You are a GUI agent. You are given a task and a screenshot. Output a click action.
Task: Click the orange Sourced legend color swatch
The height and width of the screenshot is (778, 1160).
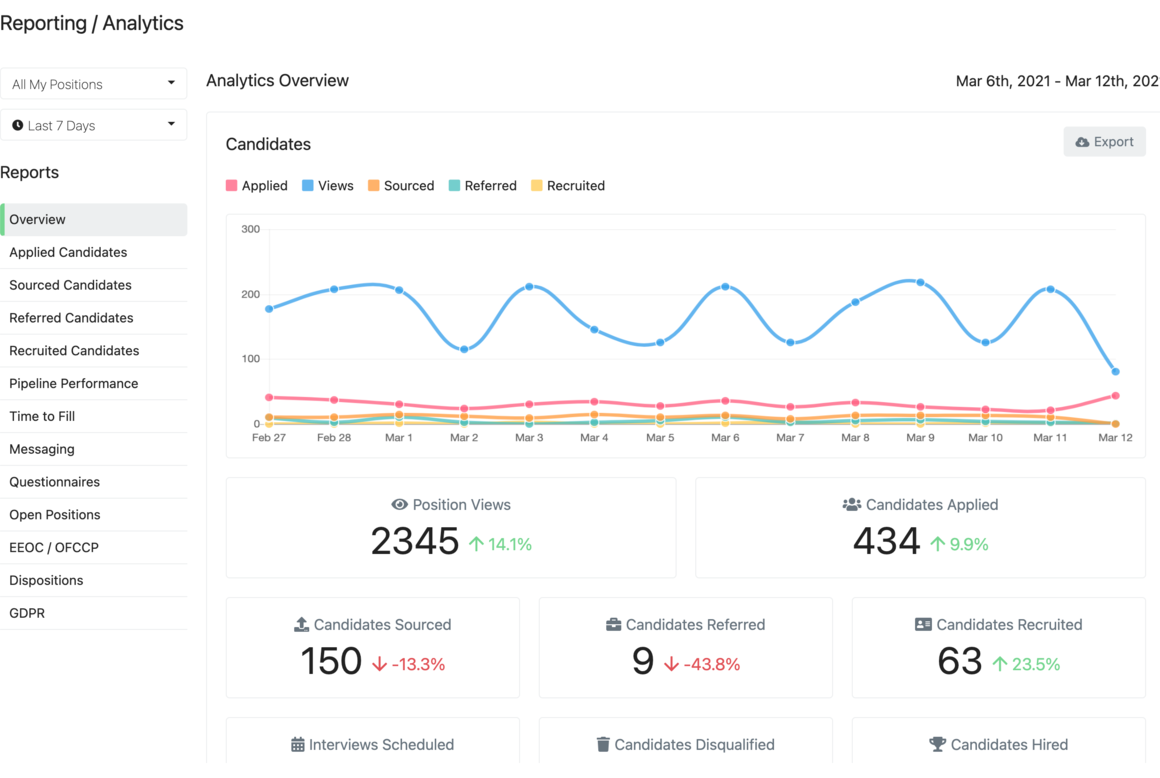coord(374,186)
